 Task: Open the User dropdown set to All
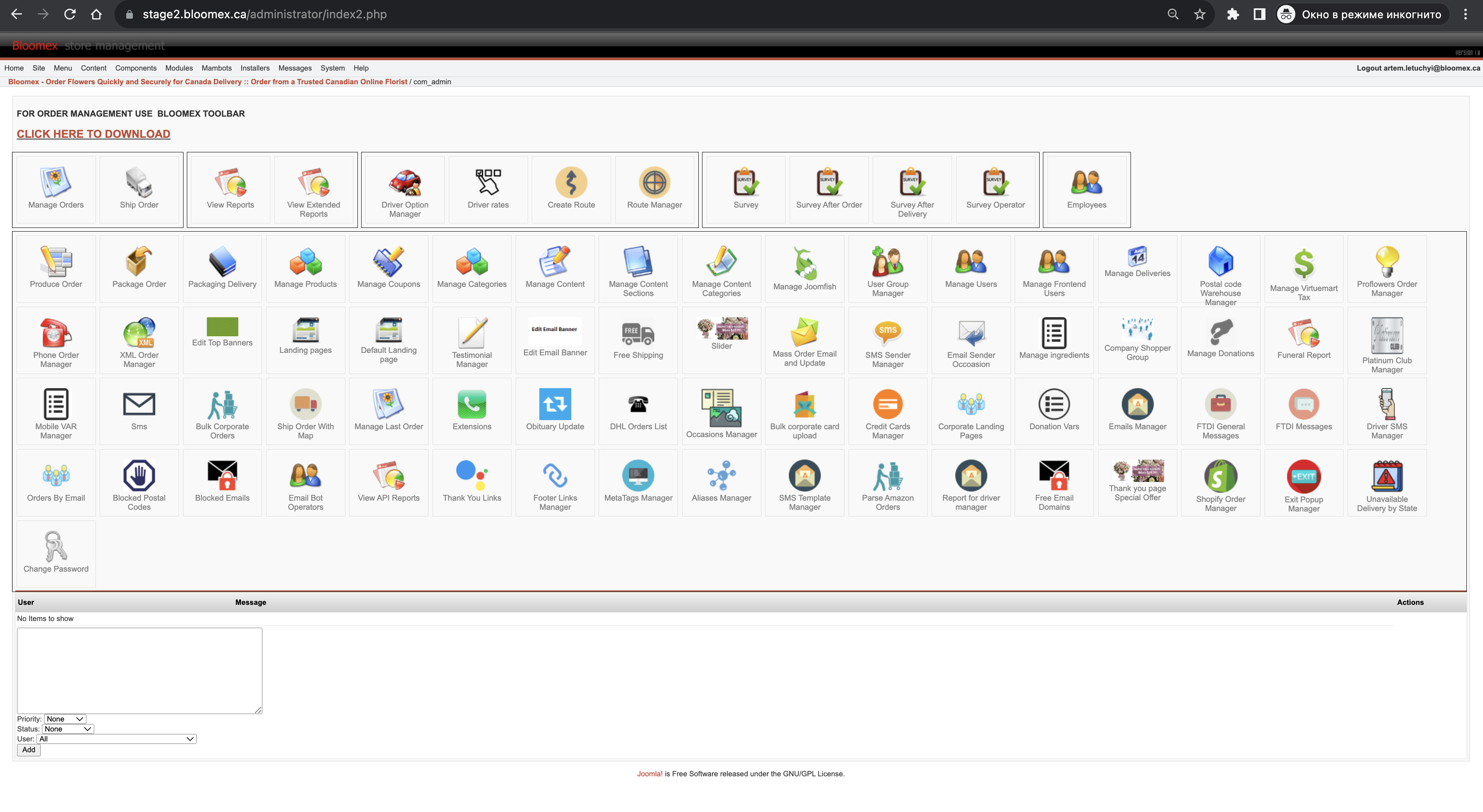(x=117, y=739)
